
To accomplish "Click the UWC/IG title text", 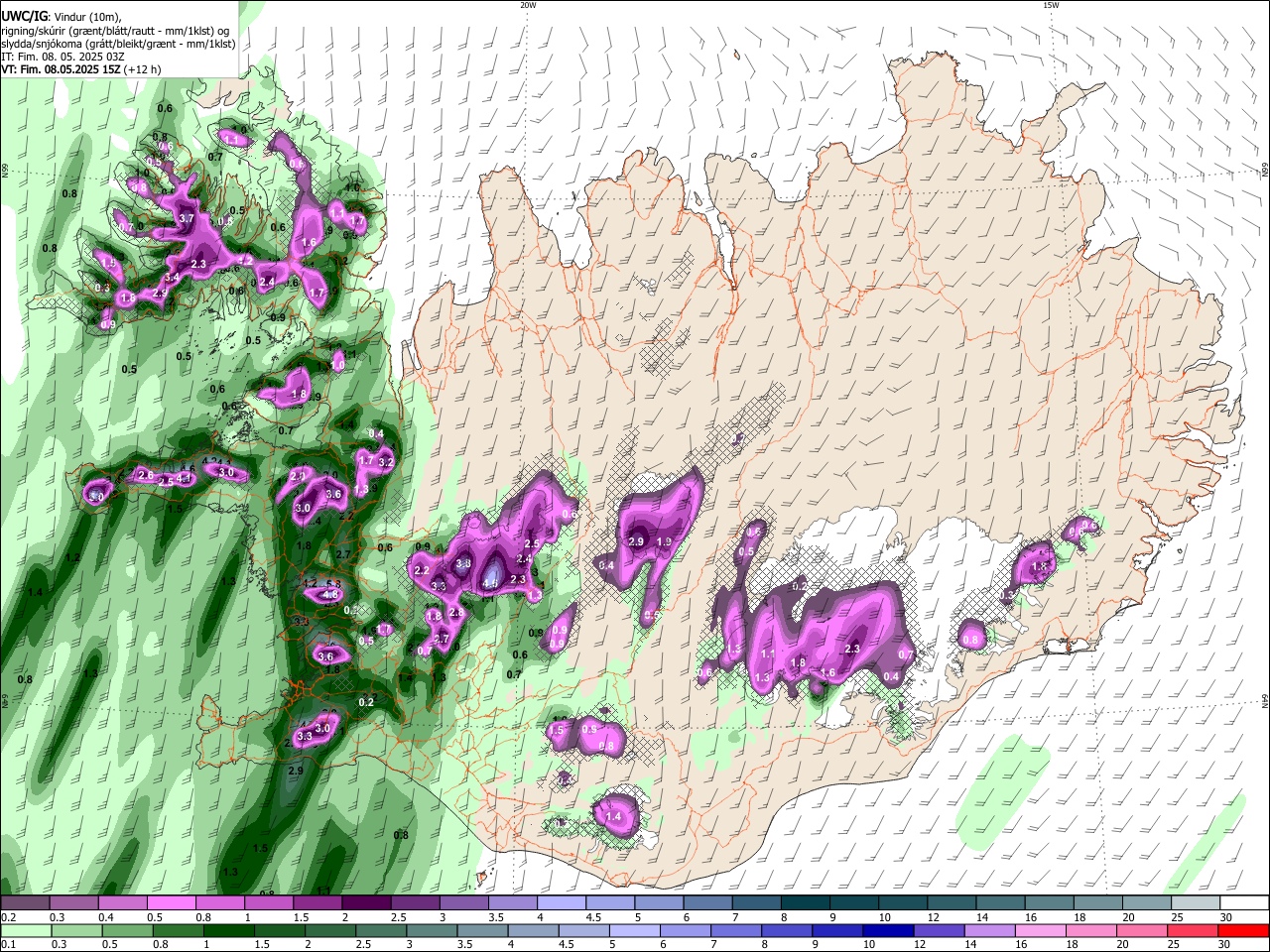I will (x=24, y=16).
